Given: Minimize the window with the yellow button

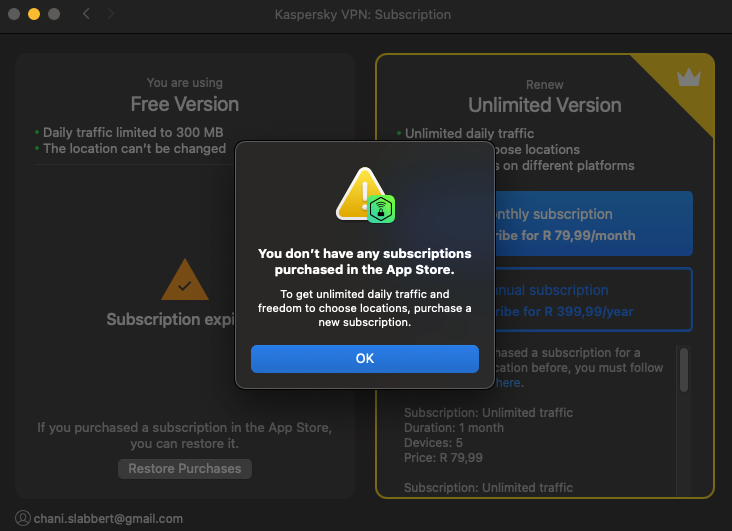Looking at the screenshot, I should tap(34, 14).
